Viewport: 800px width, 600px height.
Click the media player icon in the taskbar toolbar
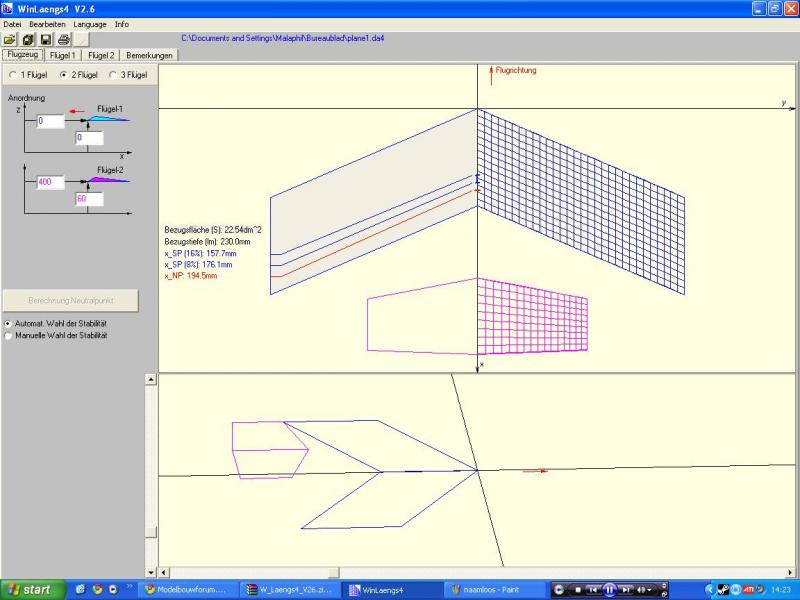coord(559,590)
